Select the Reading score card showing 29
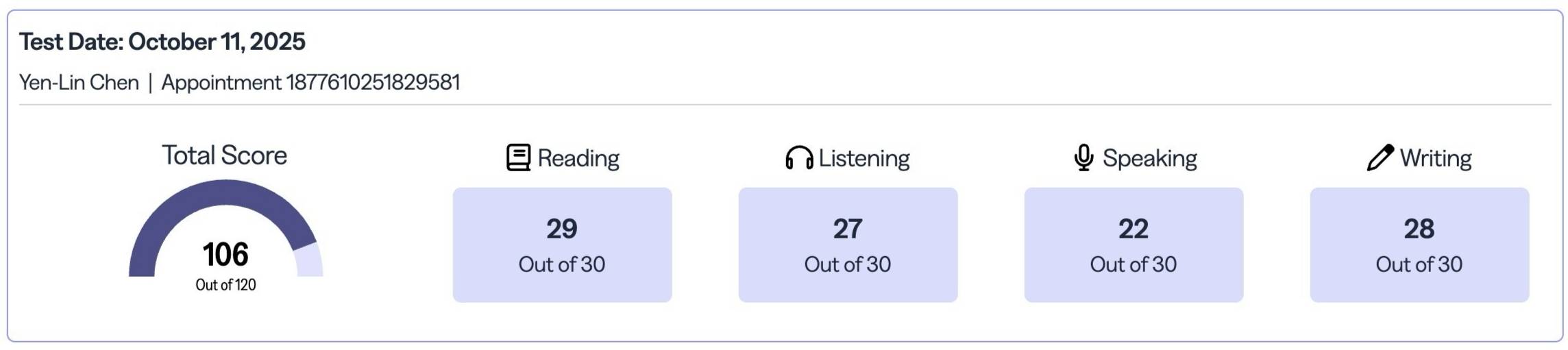 tap(562, 245)
